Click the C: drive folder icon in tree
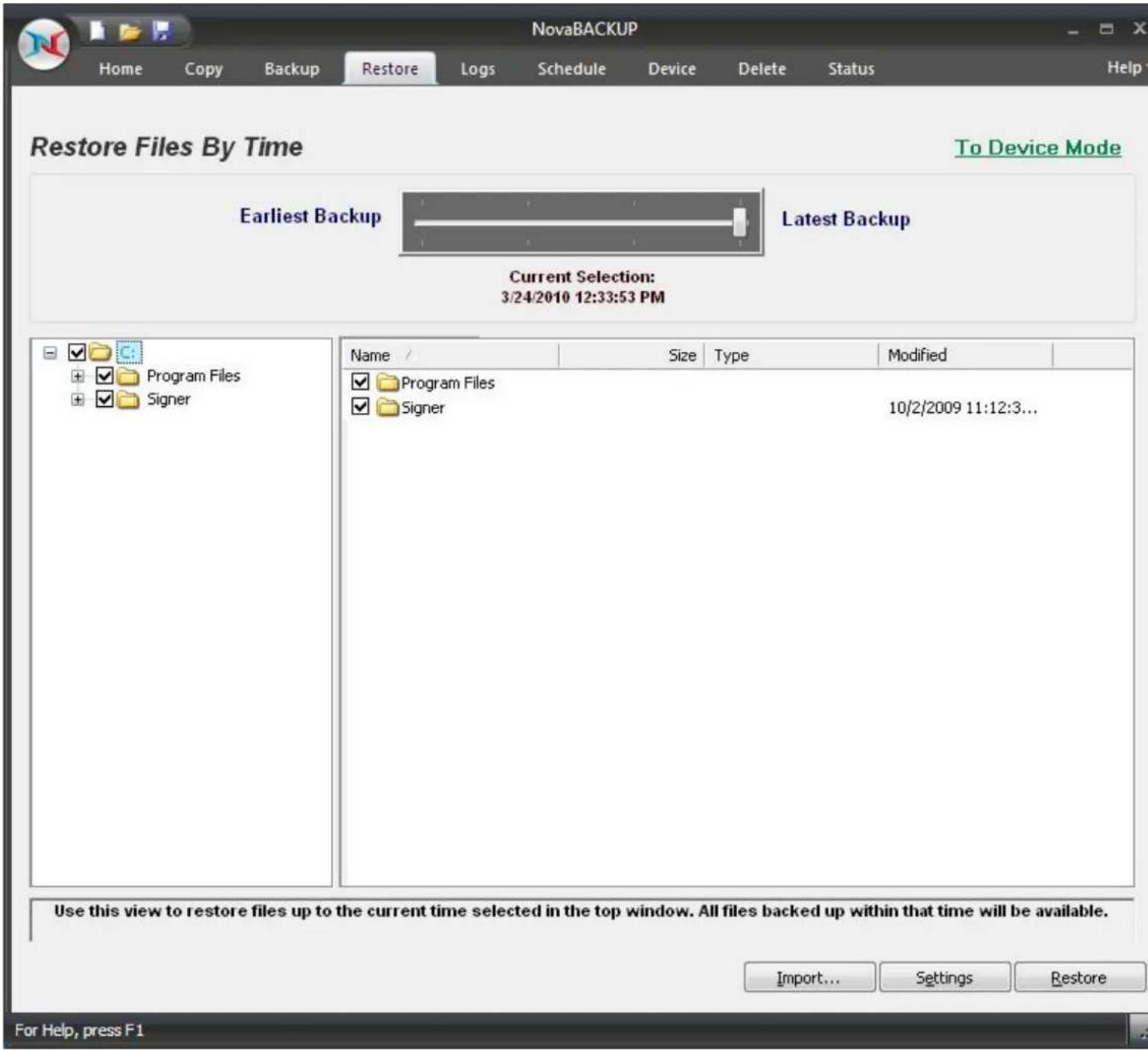The height and width of the screenshot is (1050, 1148). 100,352
